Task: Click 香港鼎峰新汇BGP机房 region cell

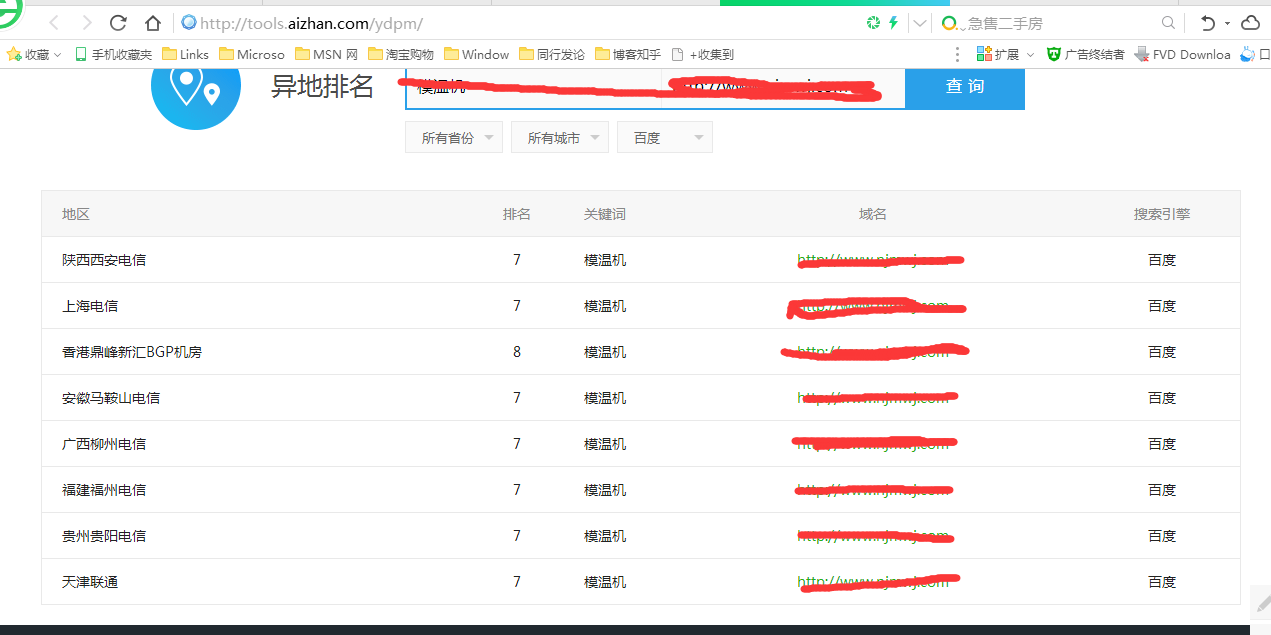Action: (132, 352)
